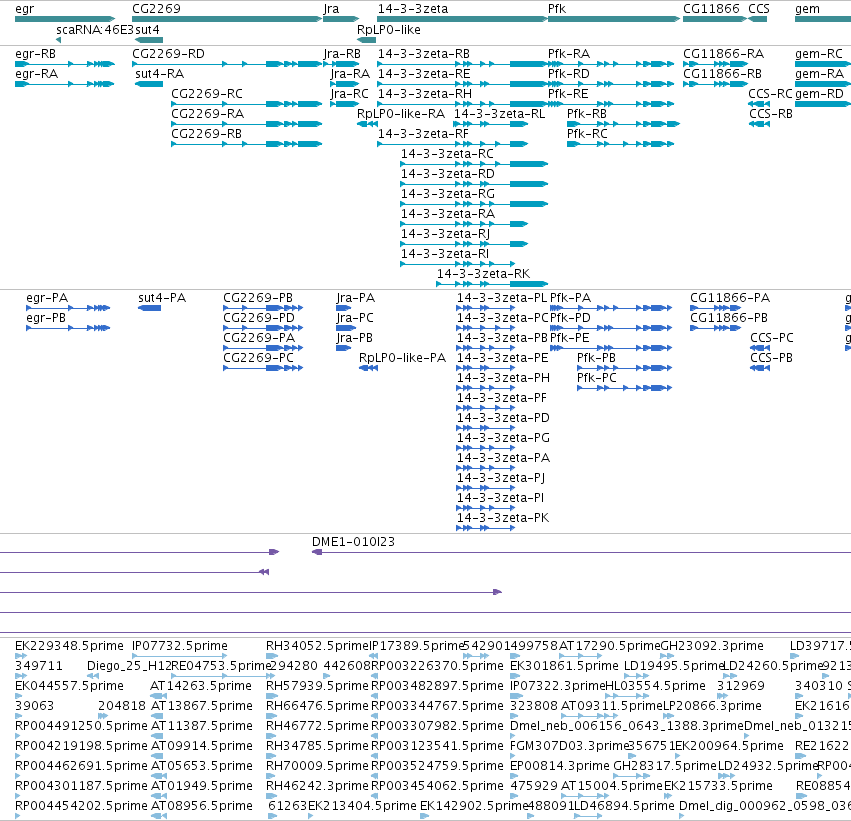Open the AT14263.5prime EST
Image resolution: width=851 pixels, height=821 pixels.
158,696
